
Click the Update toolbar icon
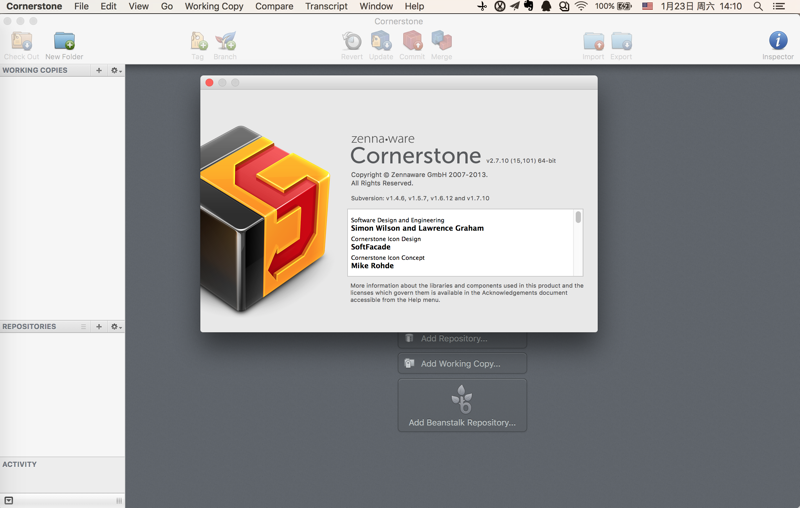click(381, 45)
